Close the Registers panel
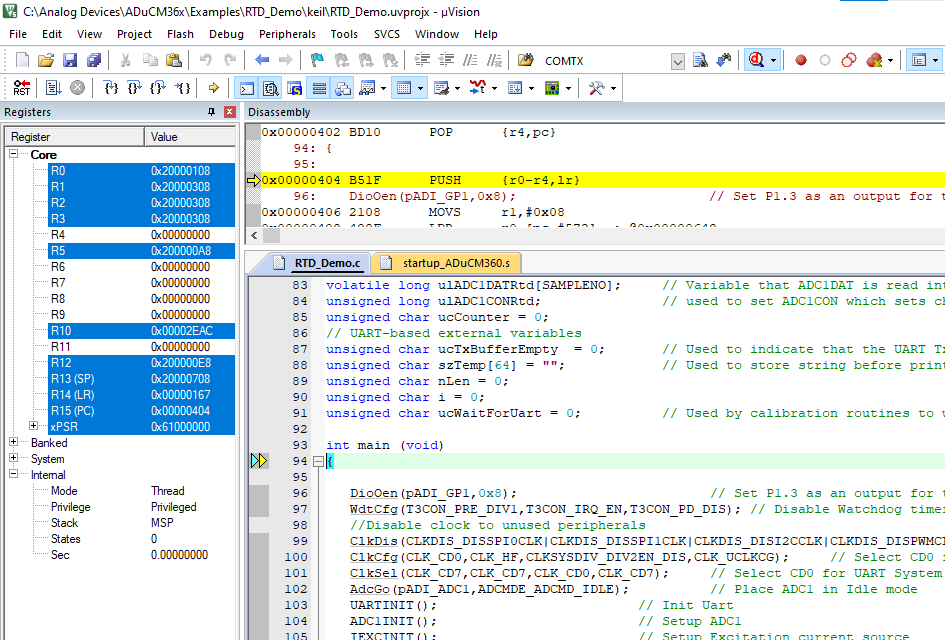Image resolution: width=945 pixels, height=640 pixels. coord(229,111)
